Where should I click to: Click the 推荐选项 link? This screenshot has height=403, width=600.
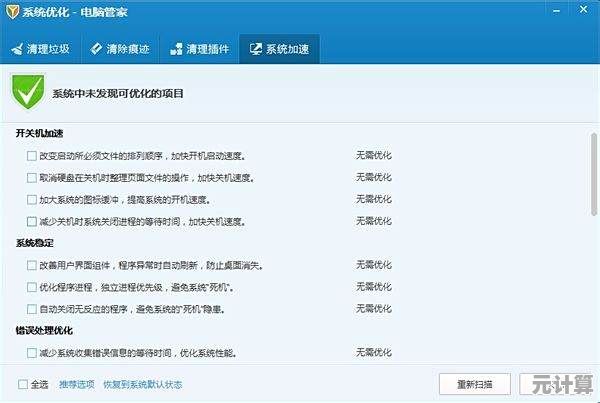[x=76, y=384]
